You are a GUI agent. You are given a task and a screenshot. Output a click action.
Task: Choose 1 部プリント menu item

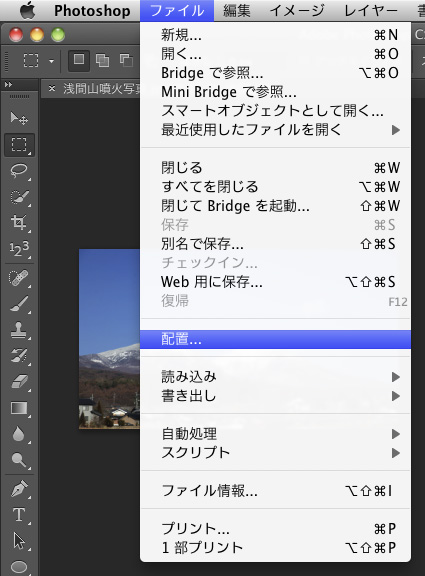pos(275,548)
